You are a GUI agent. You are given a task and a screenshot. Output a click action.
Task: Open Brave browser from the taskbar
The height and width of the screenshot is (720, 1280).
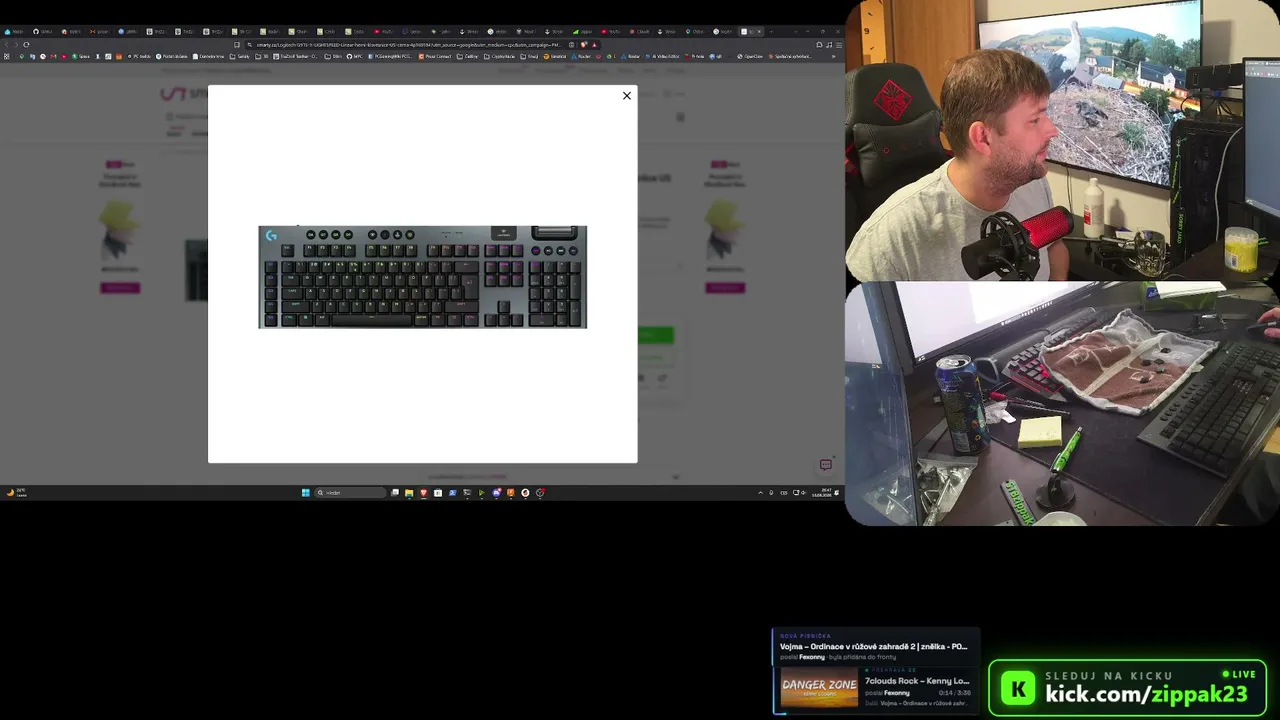point(424,492)
